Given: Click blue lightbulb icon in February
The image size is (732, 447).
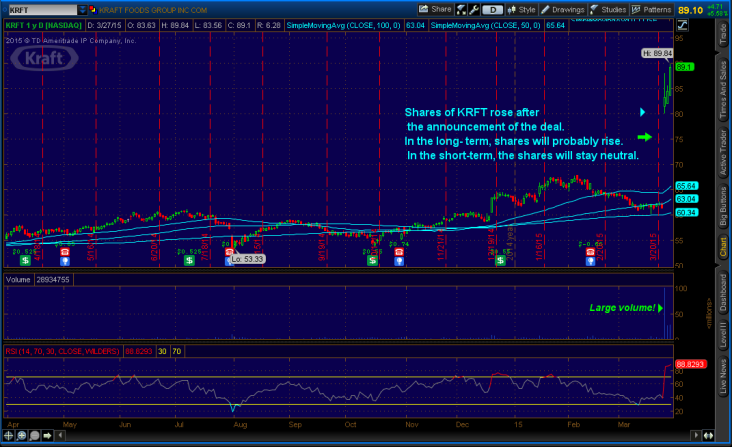Looking at the screenshot, I should coord(591,261).
